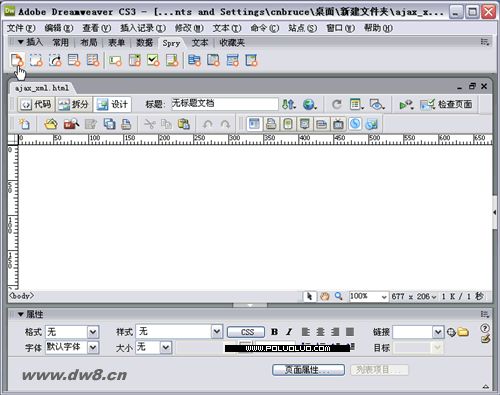Switch to the 常用 insert tab

(x=61, y=42)
